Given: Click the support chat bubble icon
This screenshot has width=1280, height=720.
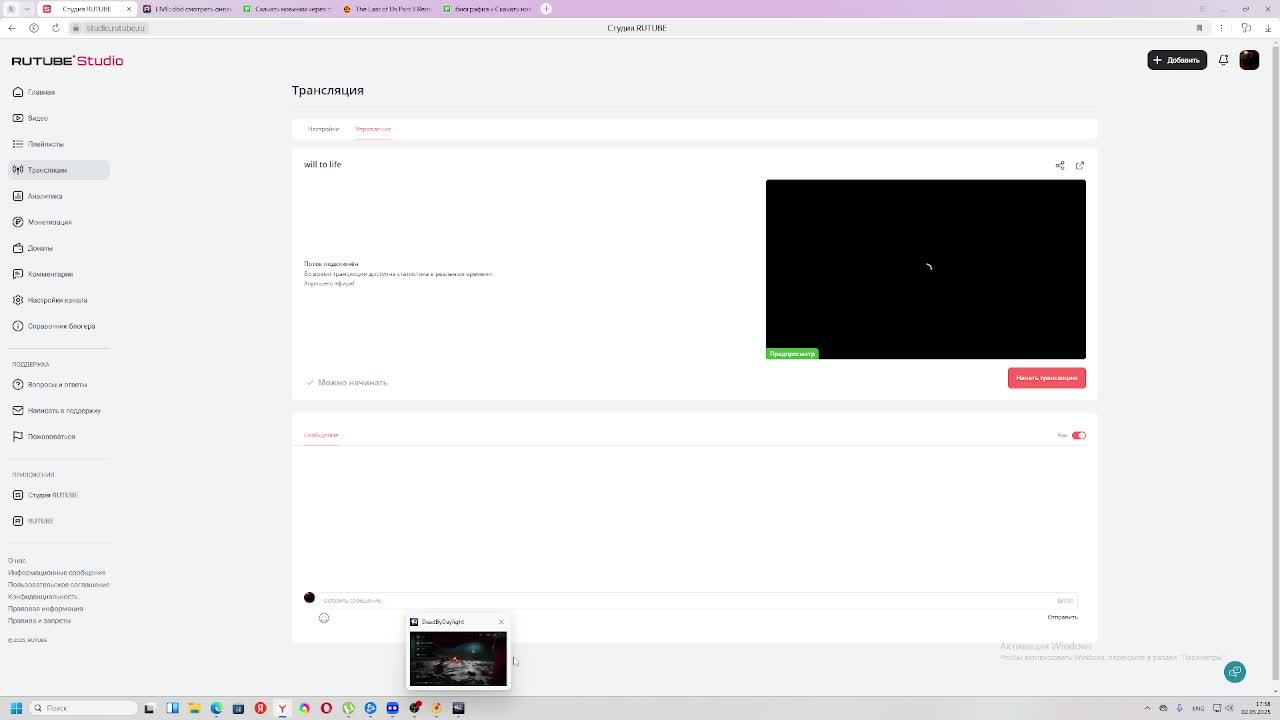Looking at the screenshot, I should click(x=1235, y=672).
